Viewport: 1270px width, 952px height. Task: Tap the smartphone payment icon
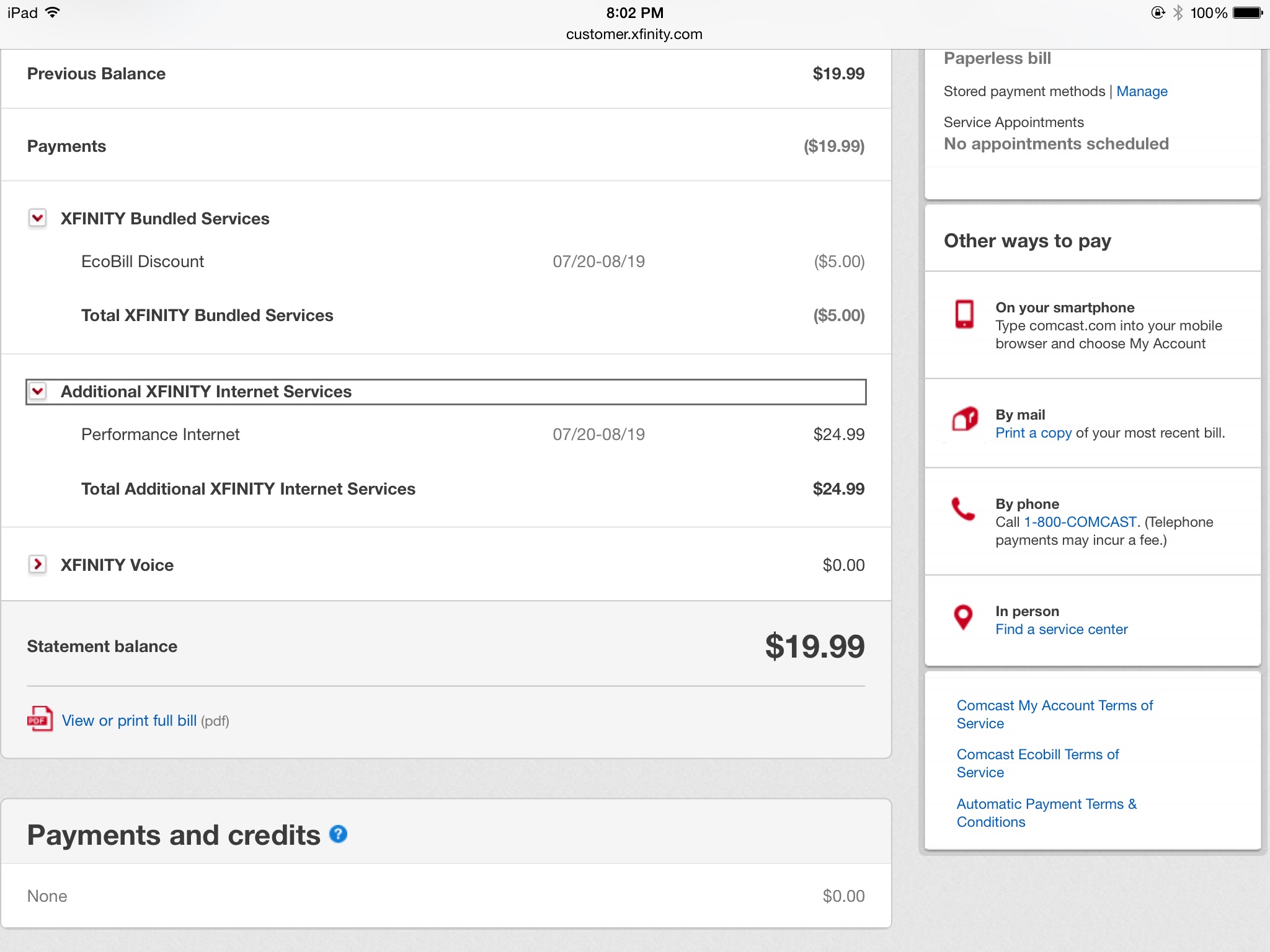click(x=964, y=314)
